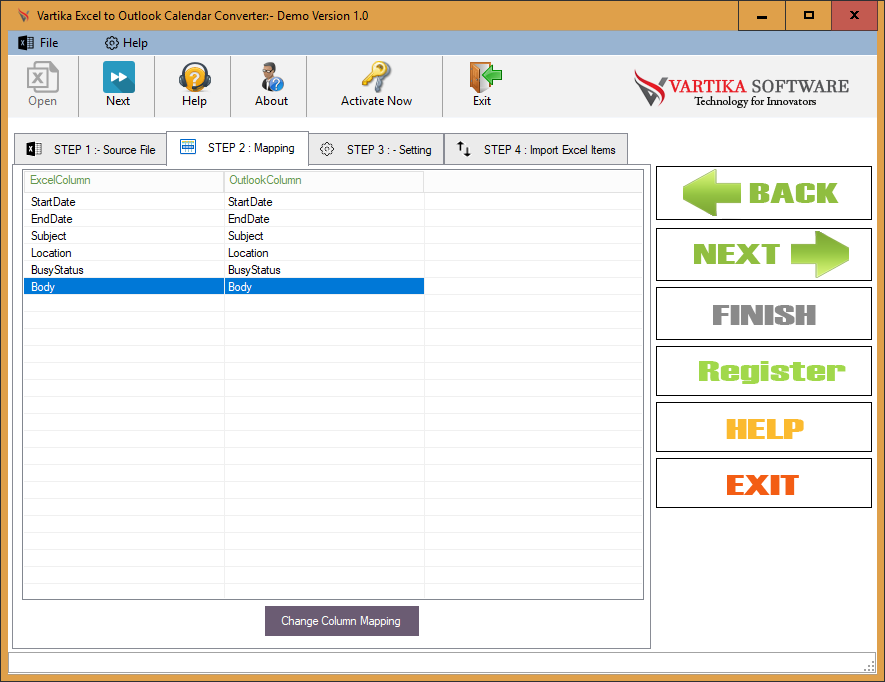Close the converter window

pos(854,16)
